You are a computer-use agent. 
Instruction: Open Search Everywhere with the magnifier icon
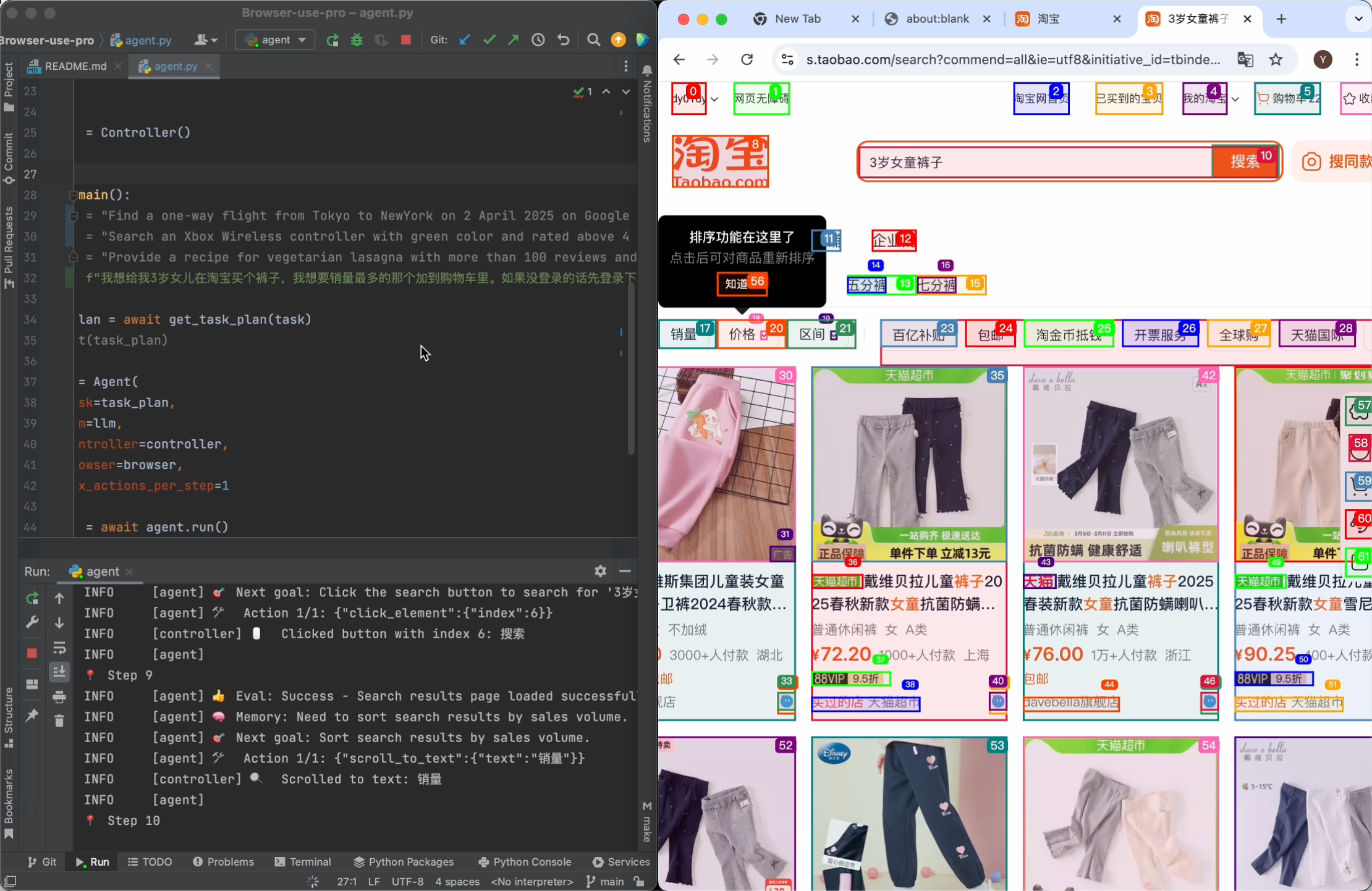593,39
